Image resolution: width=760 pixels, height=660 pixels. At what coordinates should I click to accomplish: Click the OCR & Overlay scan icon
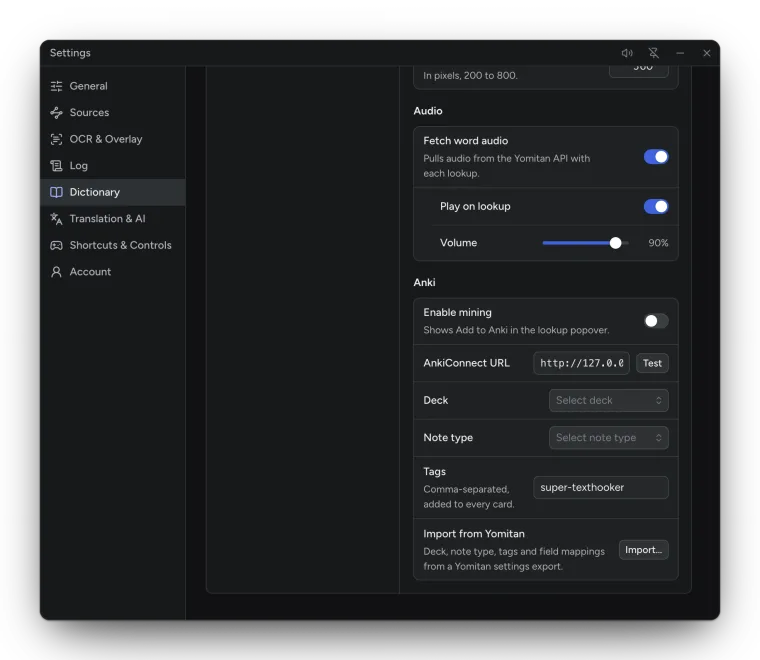click(x=56, y=139)
